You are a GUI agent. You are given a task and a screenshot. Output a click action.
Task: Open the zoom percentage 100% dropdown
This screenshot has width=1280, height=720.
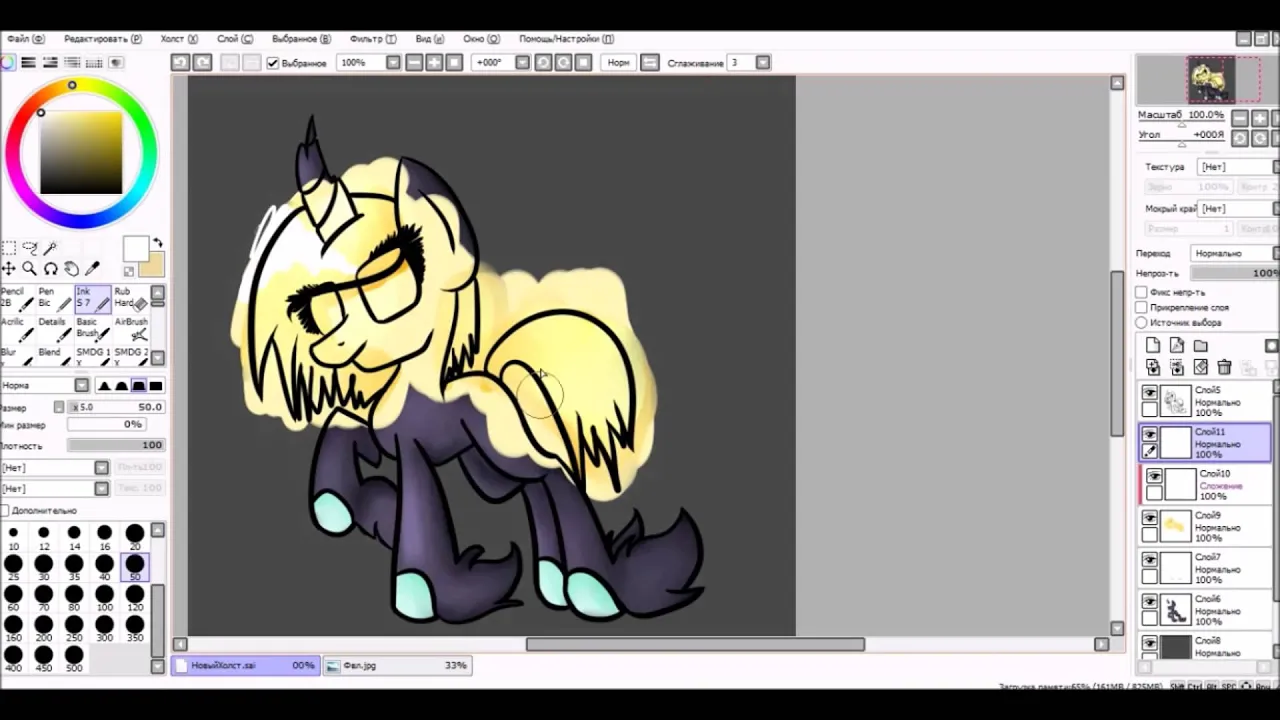tap(393, 62)
